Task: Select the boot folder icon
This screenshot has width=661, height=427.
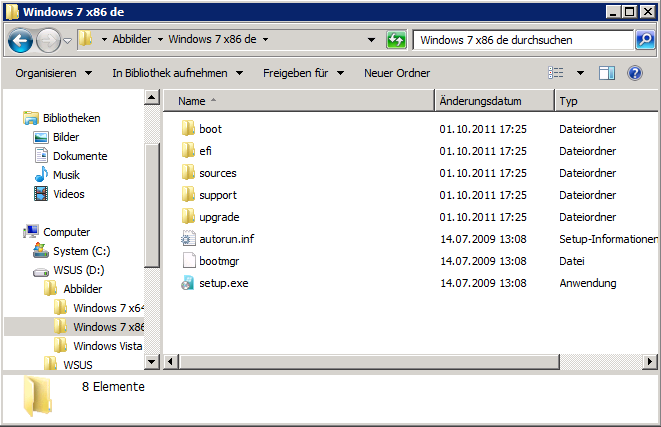Action: pyautogui.click(x=188, y=128)
